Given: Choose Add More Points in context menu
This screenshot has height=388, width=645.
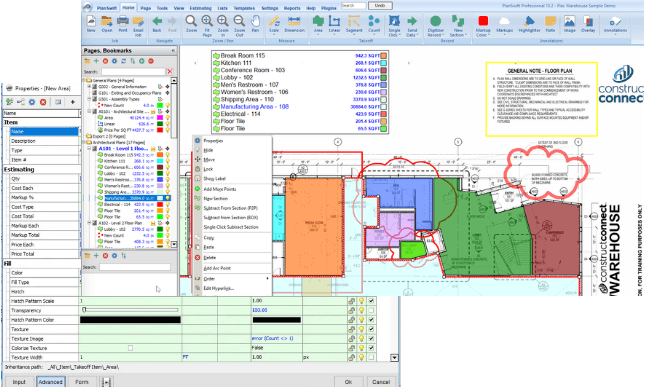Looking at the screenshot, I should point(220,189).
